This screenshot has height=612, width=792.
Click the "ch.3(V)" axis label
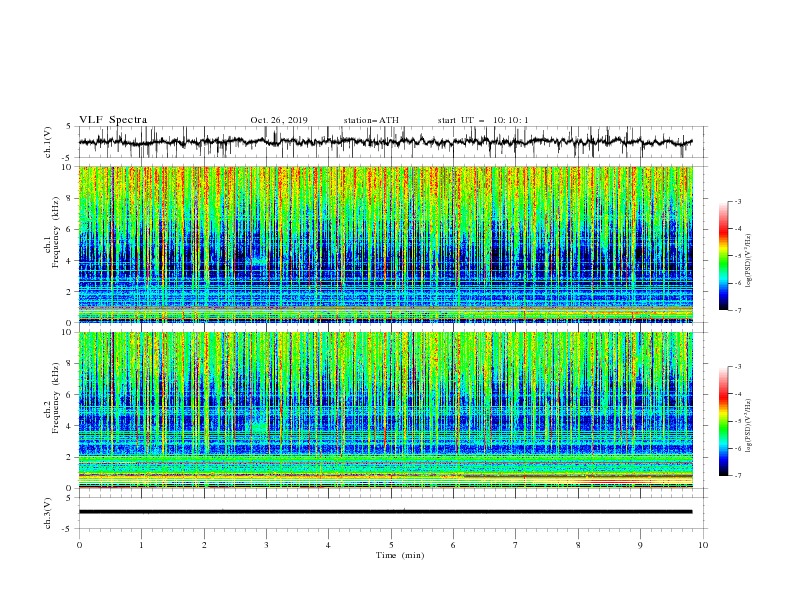pyautogui.click(x=48, y=513)
